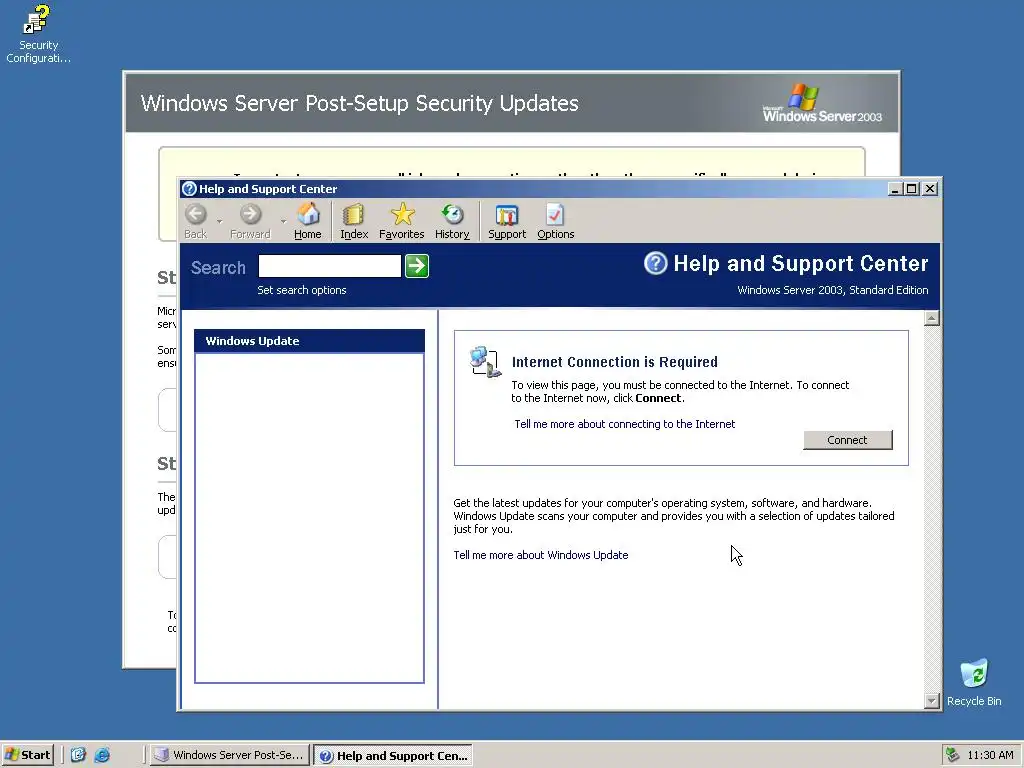Click the scrollbar up arrow
The height and width of the screenshot is (768, 1024).
932,318
